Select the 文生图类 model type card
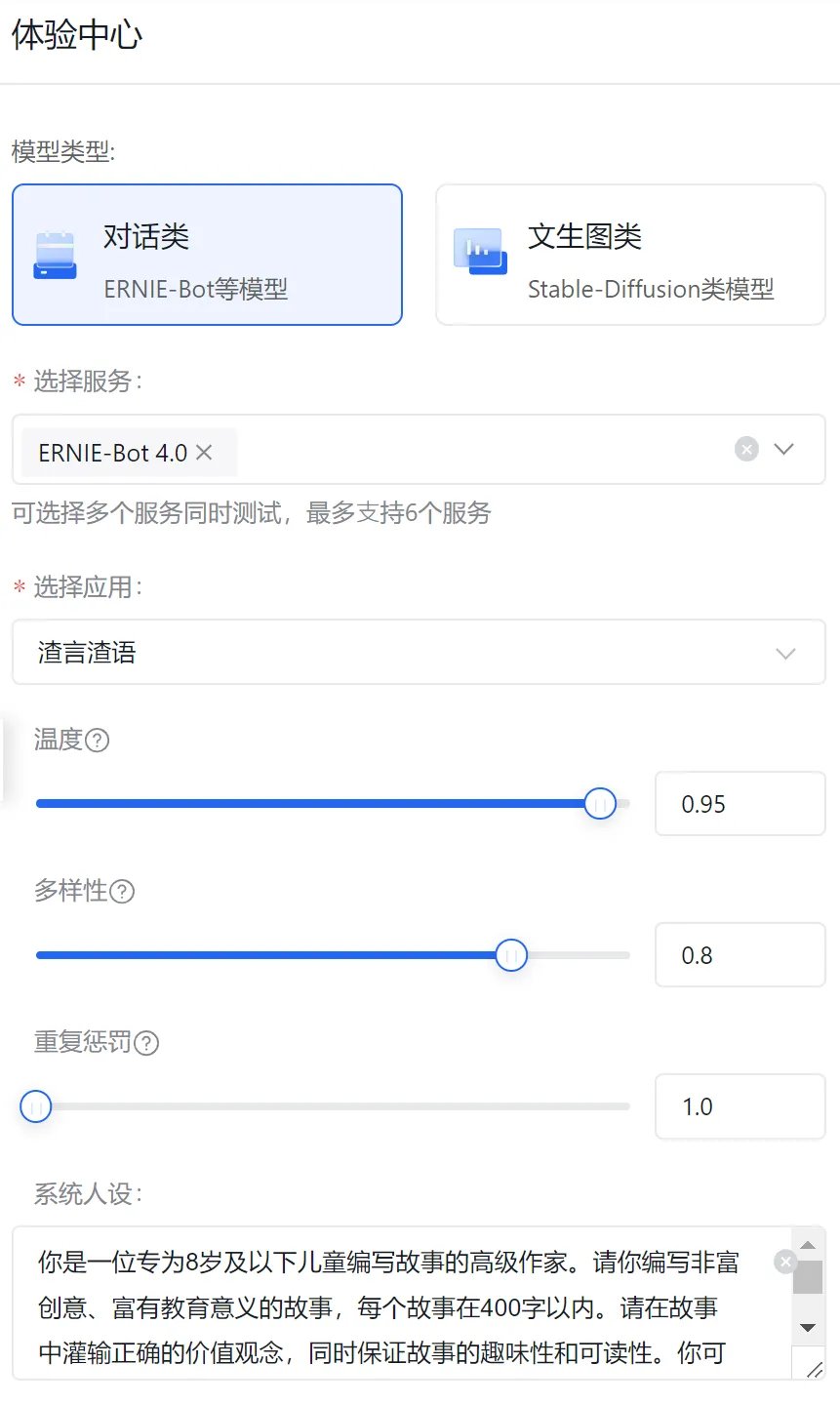 click(630, 255)
